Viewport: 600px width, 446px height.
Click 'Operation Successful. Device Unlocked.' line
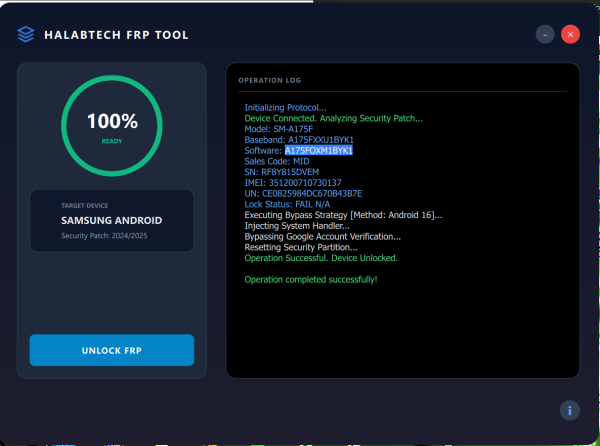(x=321, y=258)
